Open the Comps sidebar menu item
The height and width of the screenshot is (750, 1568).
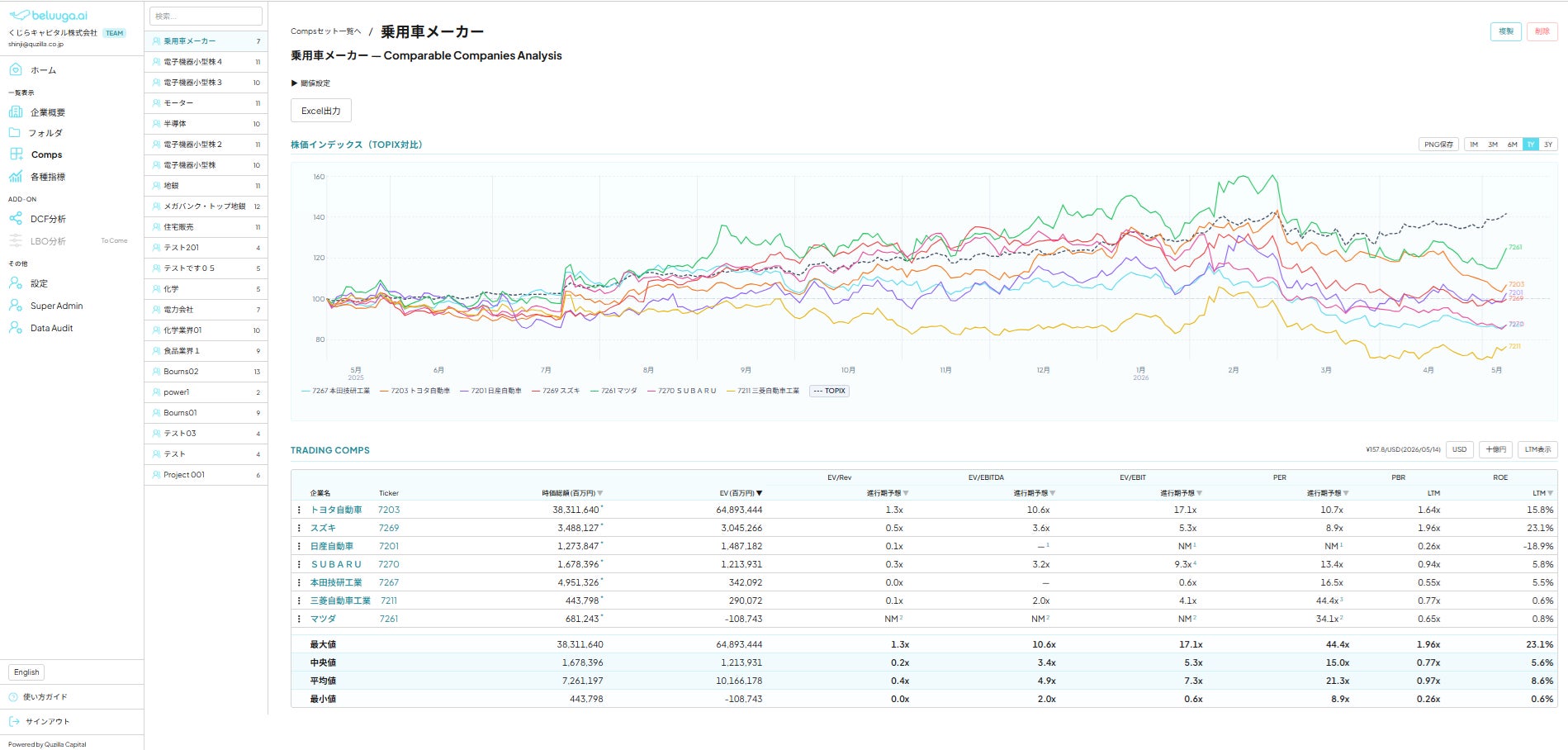point(46,154)
